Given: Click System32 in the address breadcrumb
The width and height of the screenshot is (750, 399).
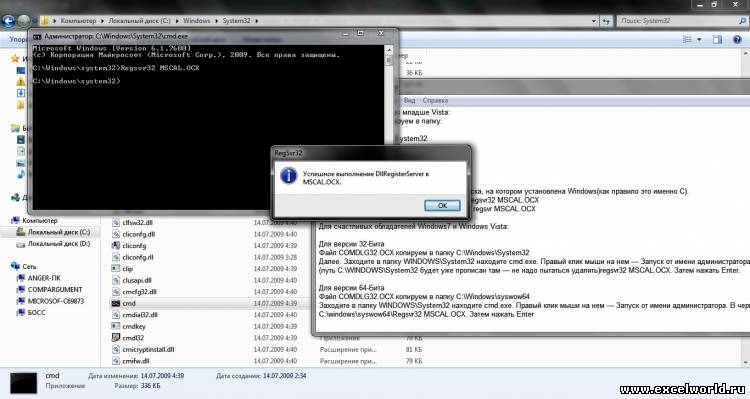Looking at the screenshot, I should 236,21.
